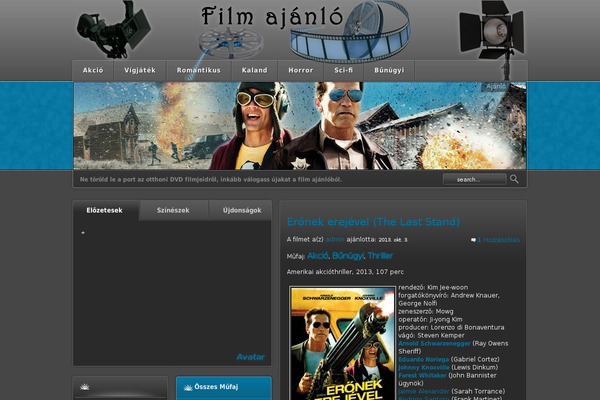
Task: Click 'vágó: Steven Kemper' line
Action: pyautogui.click(x=431, y=335)
